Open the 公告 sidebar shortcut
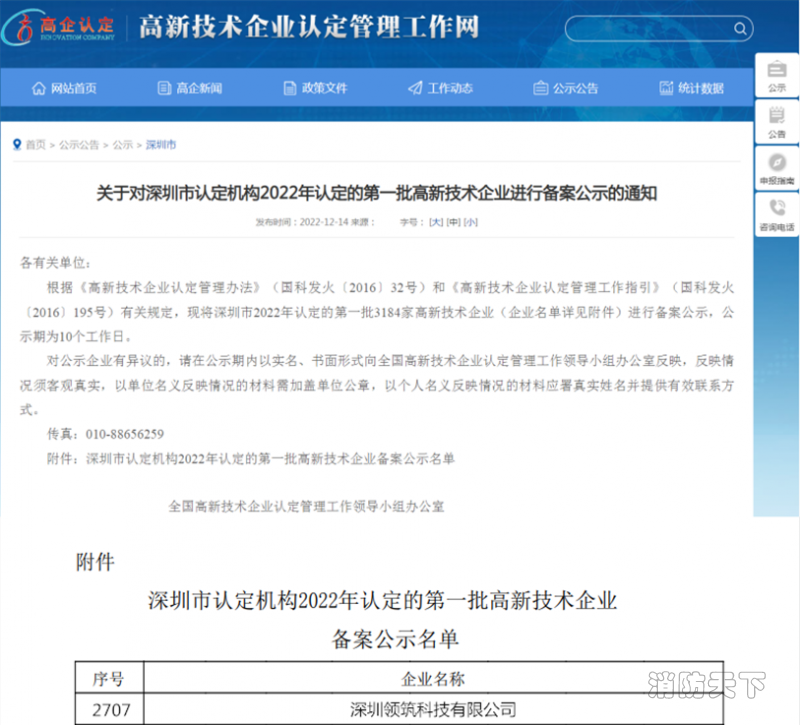This screenshot has width=800, height=725. (x=777, y=122)
